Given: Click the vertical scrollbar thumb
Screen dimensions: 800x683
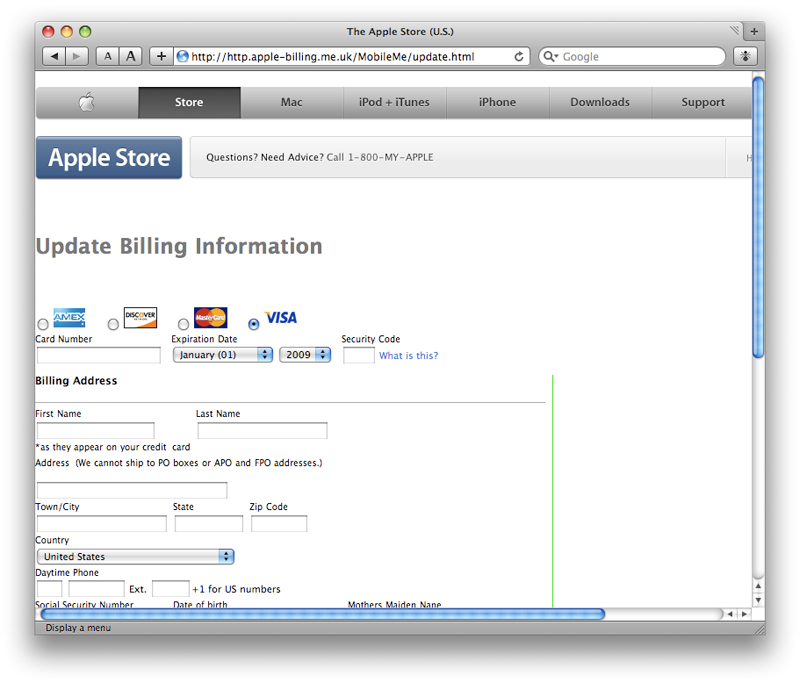Looking at the screenshot, I should point(758,217).
